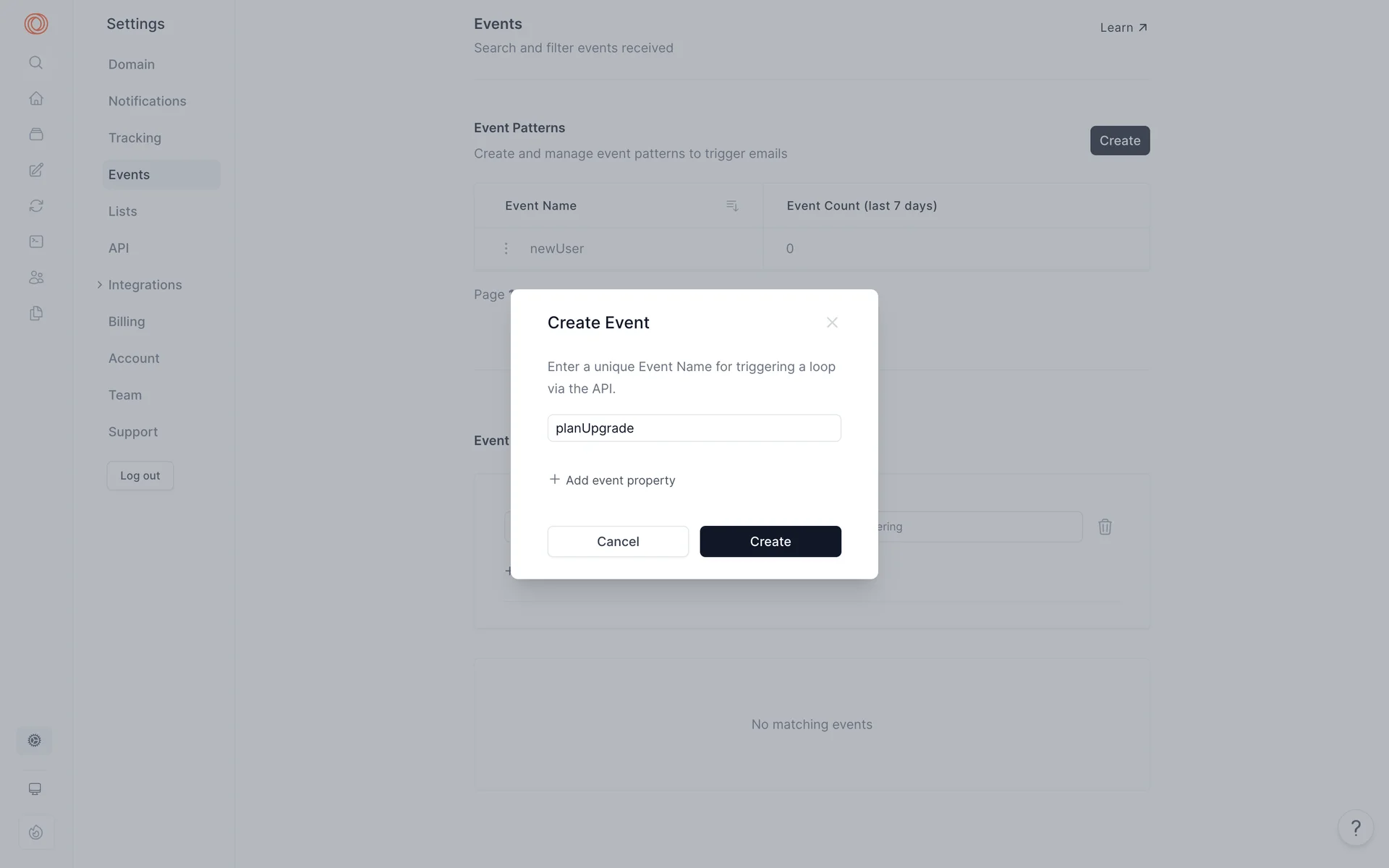Open the loops refresh-arrows icon

coord(36,206)
